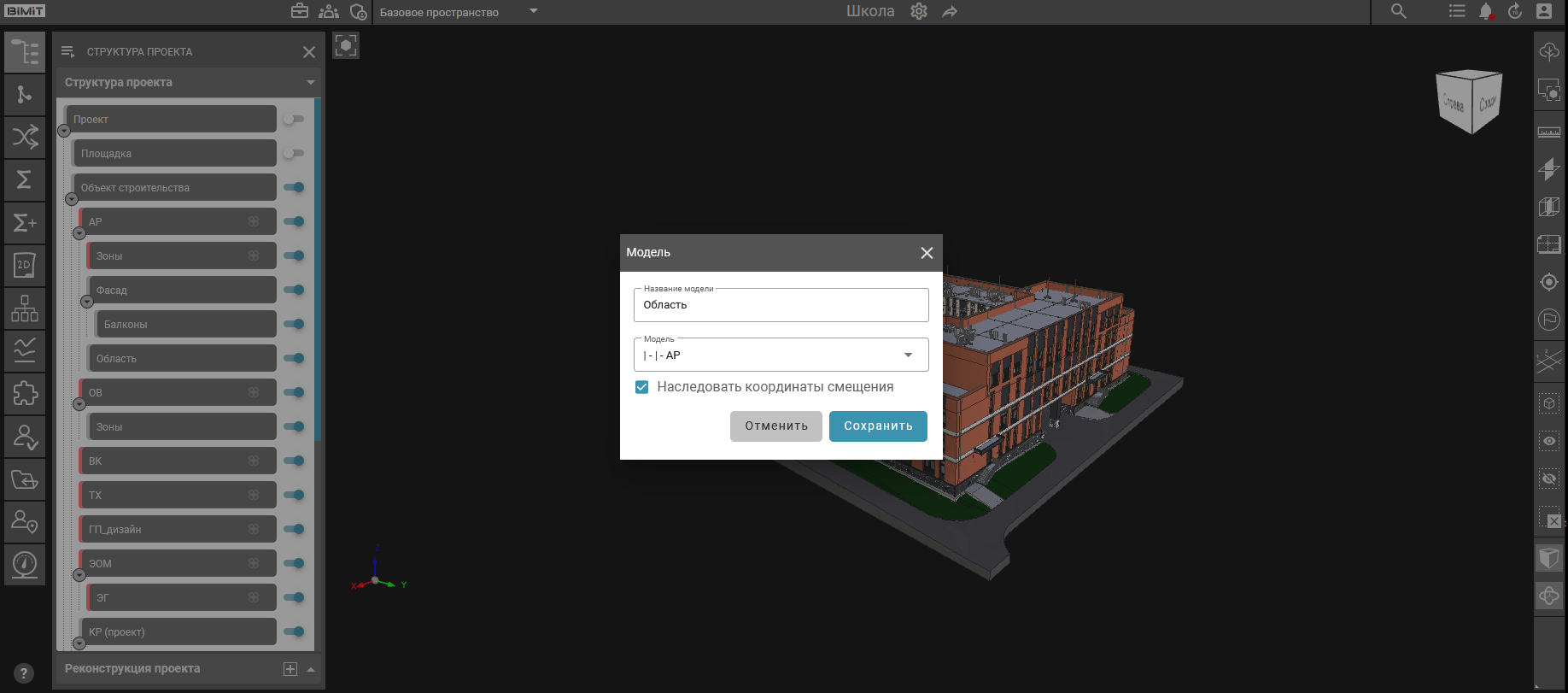This screenshot has width=1568, height=693.
Task: Open the Модель dropdown with АР
Action: [x=781, y=355]
